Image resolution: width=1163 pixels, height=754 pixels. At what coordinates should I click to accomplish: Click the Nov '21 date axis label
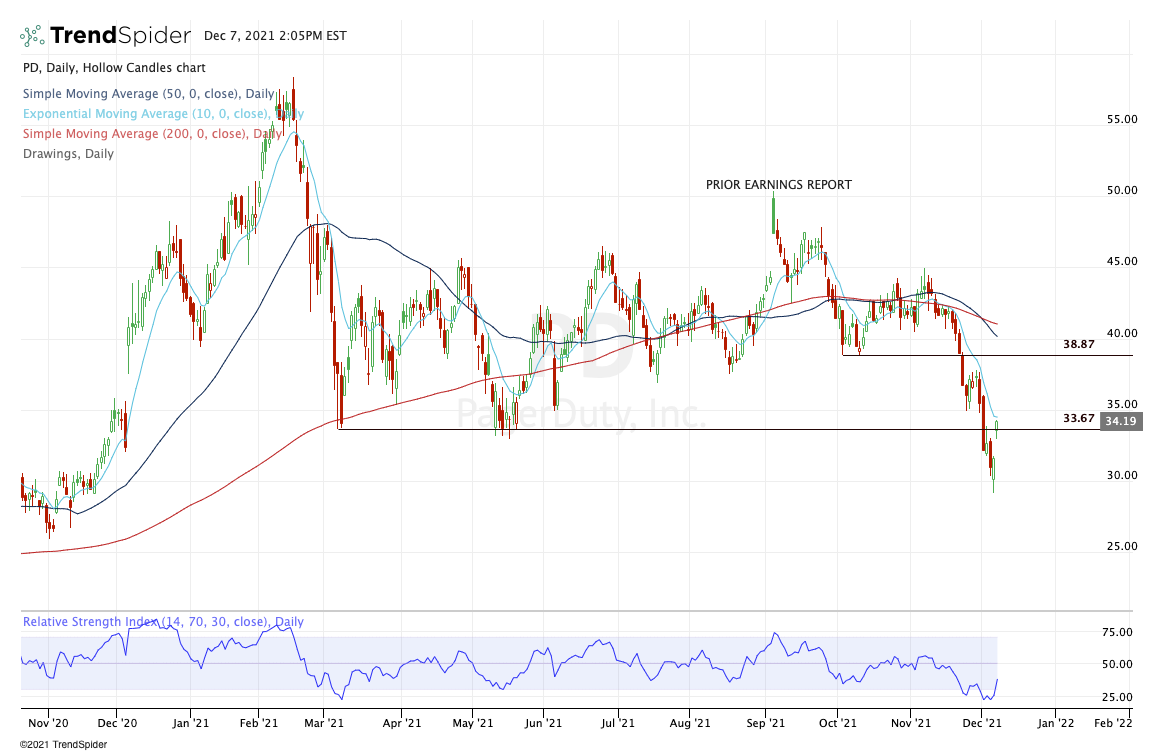tap(911, 723)
